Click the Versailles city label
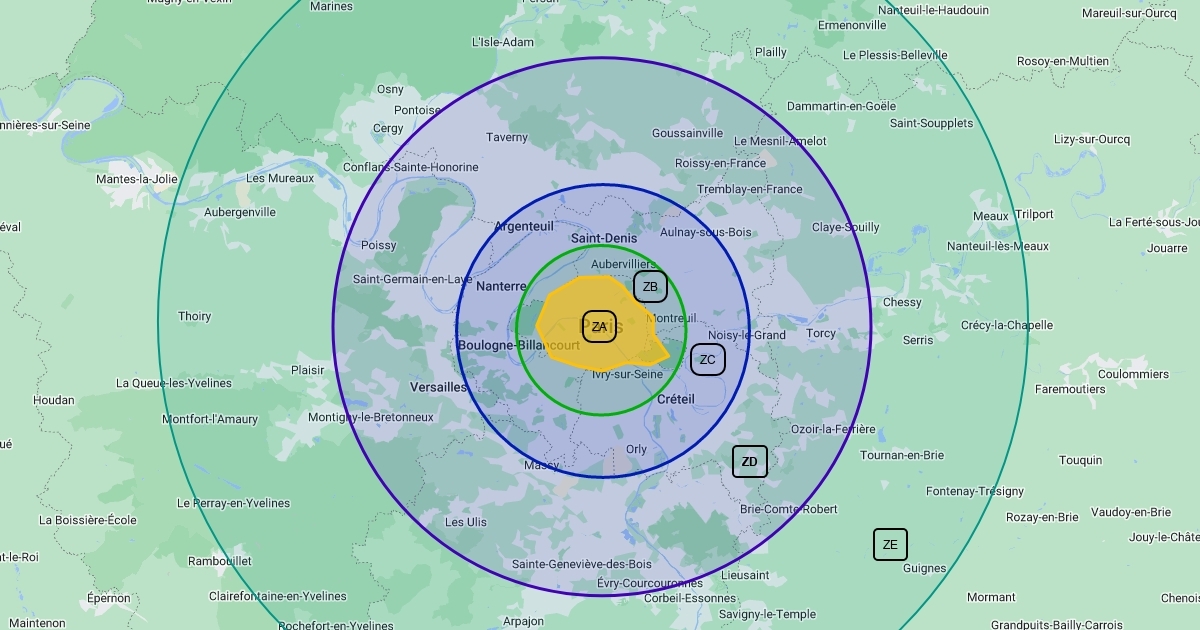Image resolution: width=1200 pixels, height=630 pixels. [x=438, y=387]
